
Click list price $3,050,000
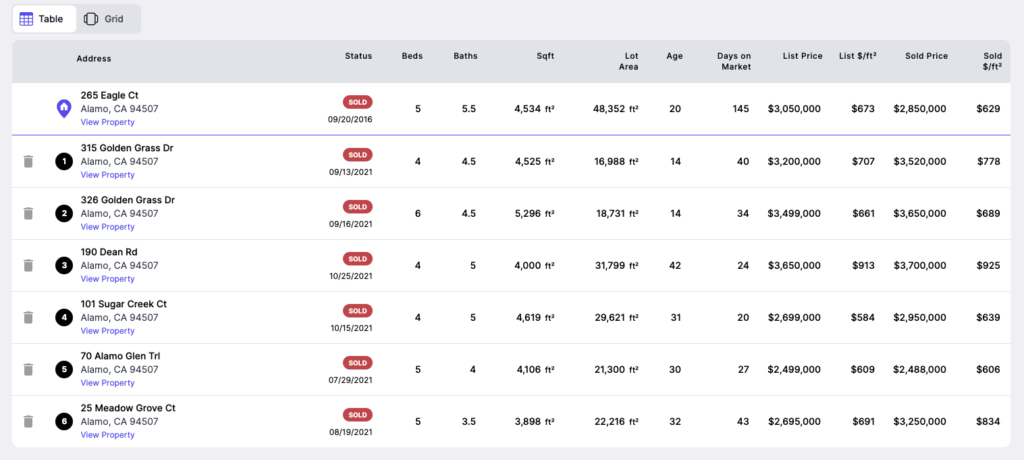point(794,108)
